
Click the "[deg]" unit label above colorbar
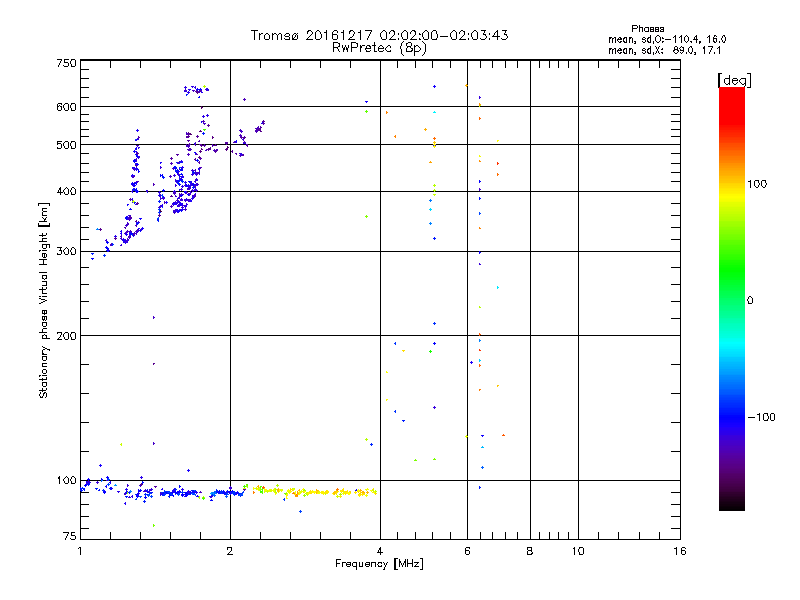(734, 80)
